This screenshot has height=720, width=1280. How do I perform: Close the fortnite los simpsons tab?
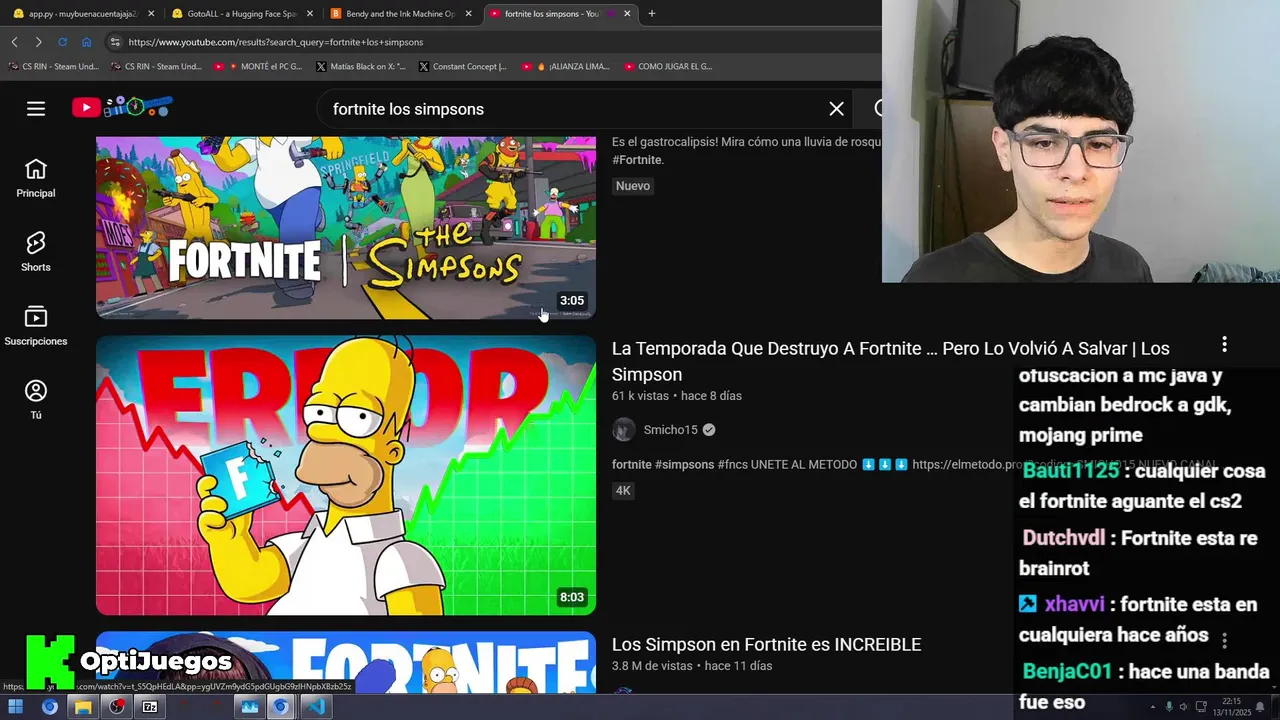[627, 13]
